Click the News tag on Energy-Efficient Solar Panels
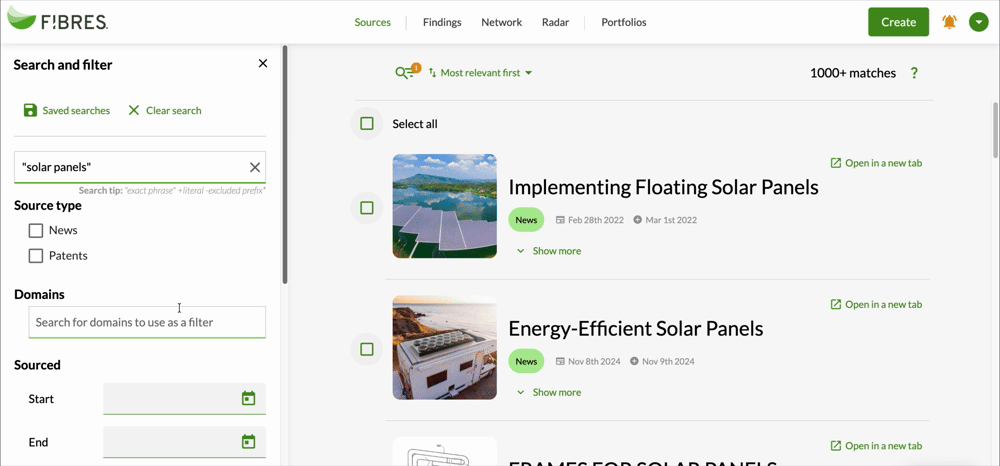 coord(526,361)
